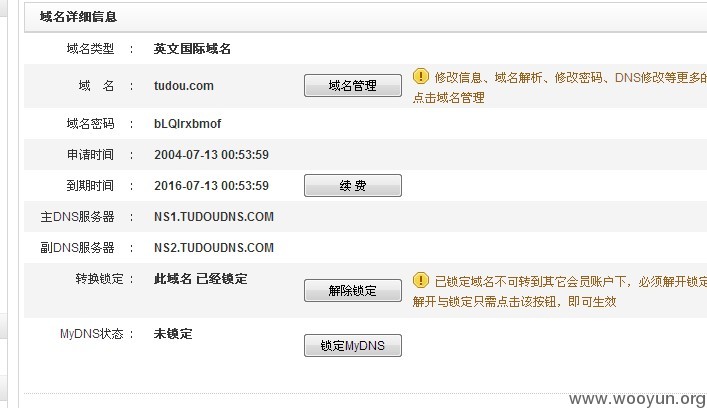Click the 域名管理 button
707x408 pixels.
pyautogui.click(x=353, y=86)
